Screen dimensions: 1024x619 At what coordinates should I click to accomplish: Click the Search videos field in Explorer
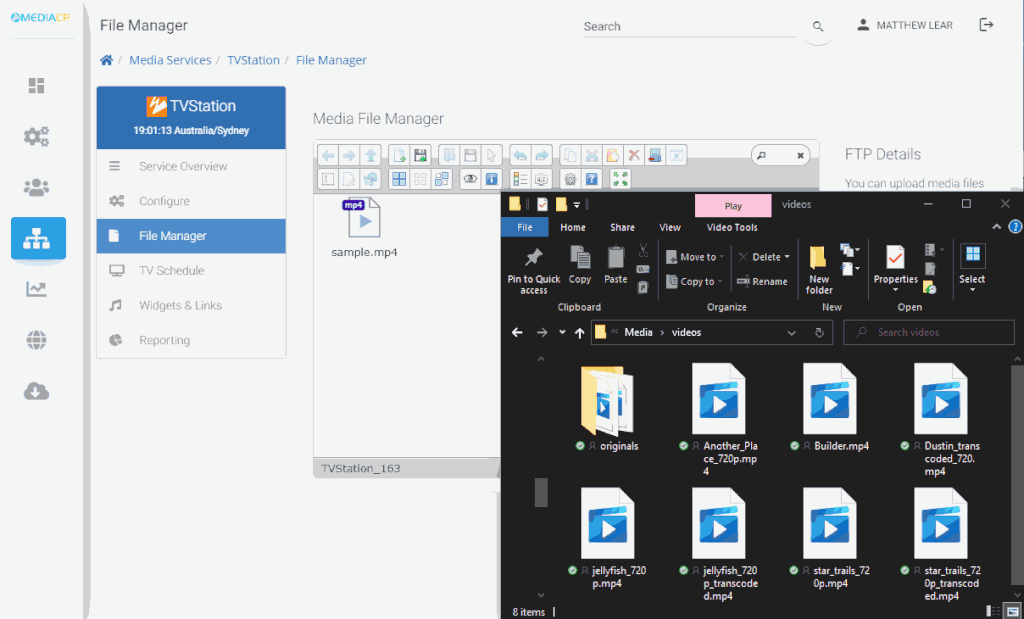929,332
